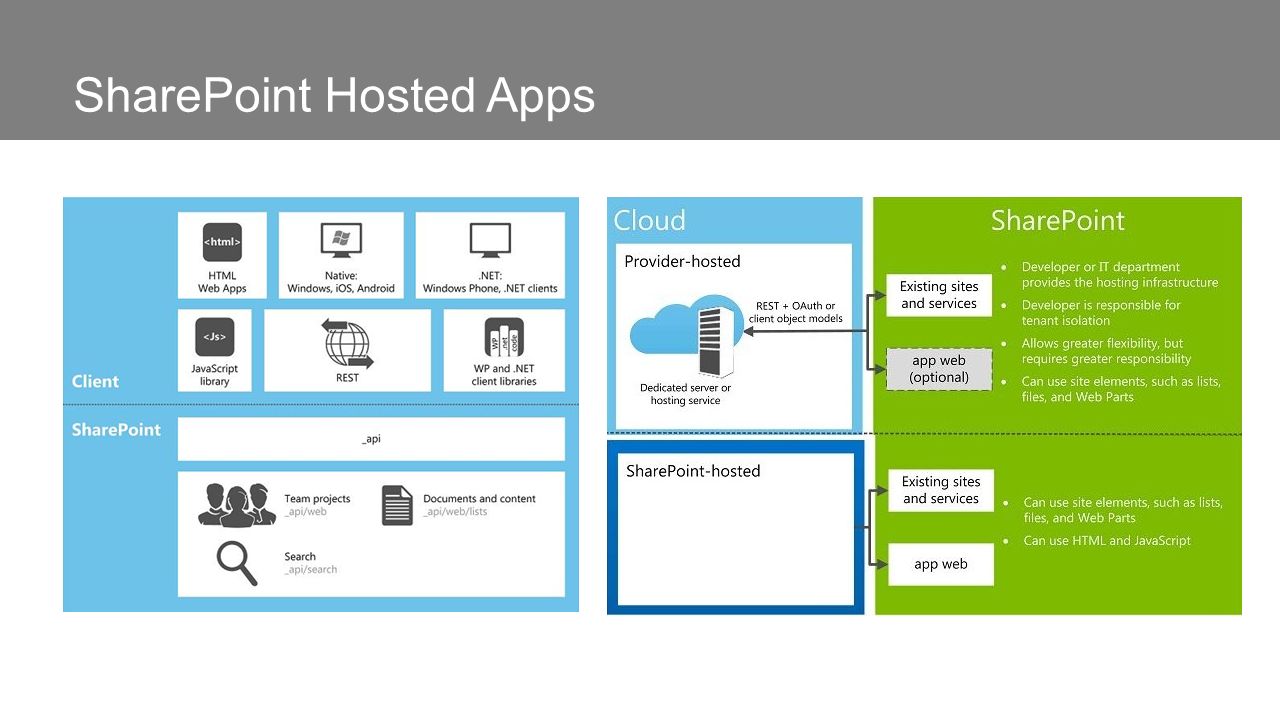The height and width of the screenshot is (720, 1280).
Task: Select the JavaScript library icon
Action: [215, 337]
